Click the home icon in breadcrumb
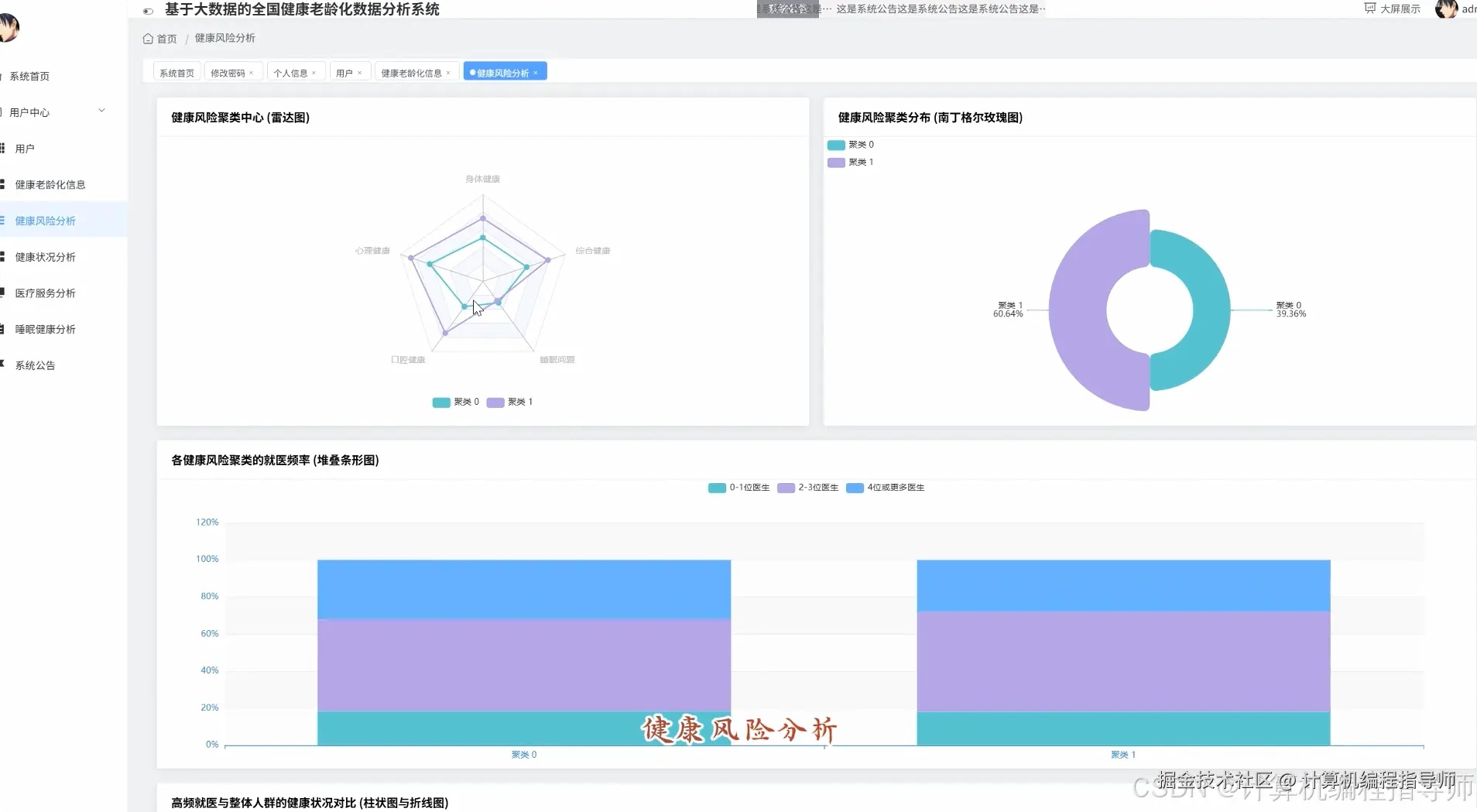The image size is (1477, 812). 148,38
